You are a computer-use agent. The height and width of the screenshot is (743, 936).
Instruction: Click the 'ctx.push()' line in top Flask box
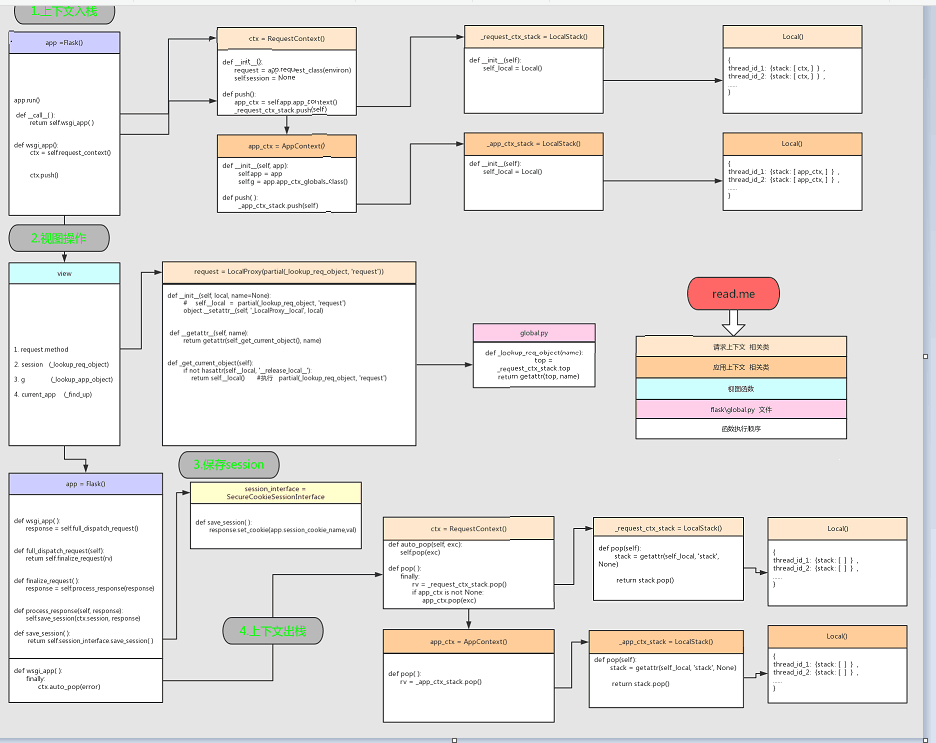pos(44,175)
